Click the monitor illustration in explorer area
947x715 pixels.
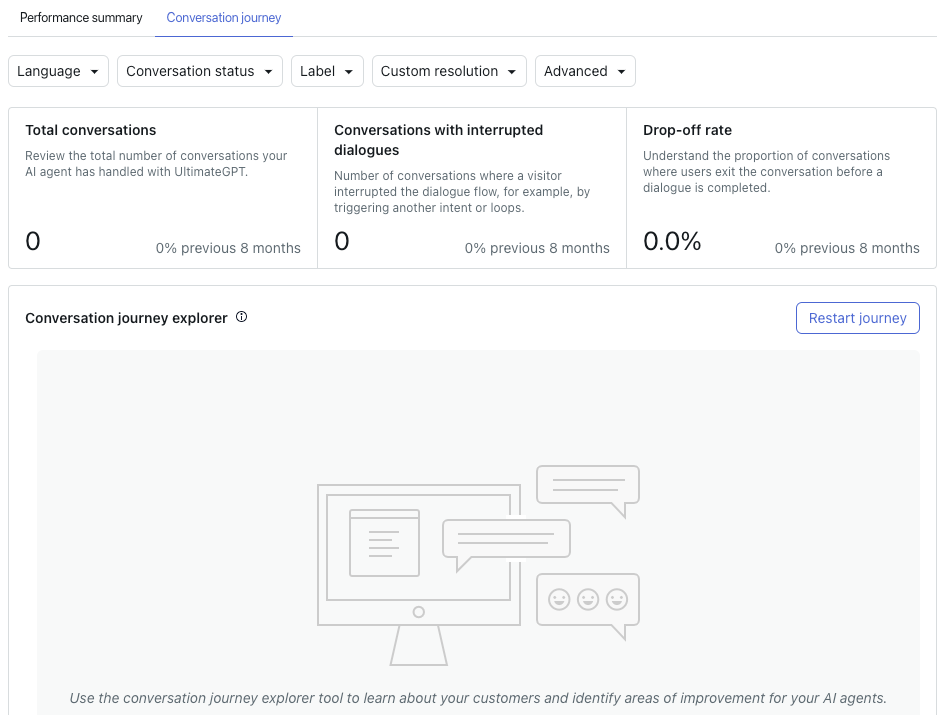click(419, 574)
